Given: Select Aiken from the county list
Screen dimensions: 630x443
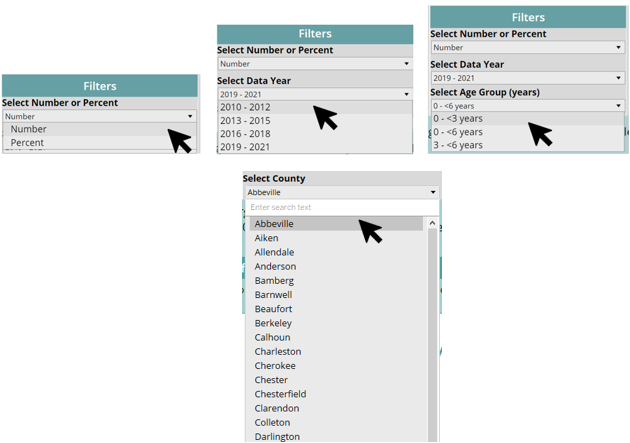Looking at the screenshot, I should [266, 239].
